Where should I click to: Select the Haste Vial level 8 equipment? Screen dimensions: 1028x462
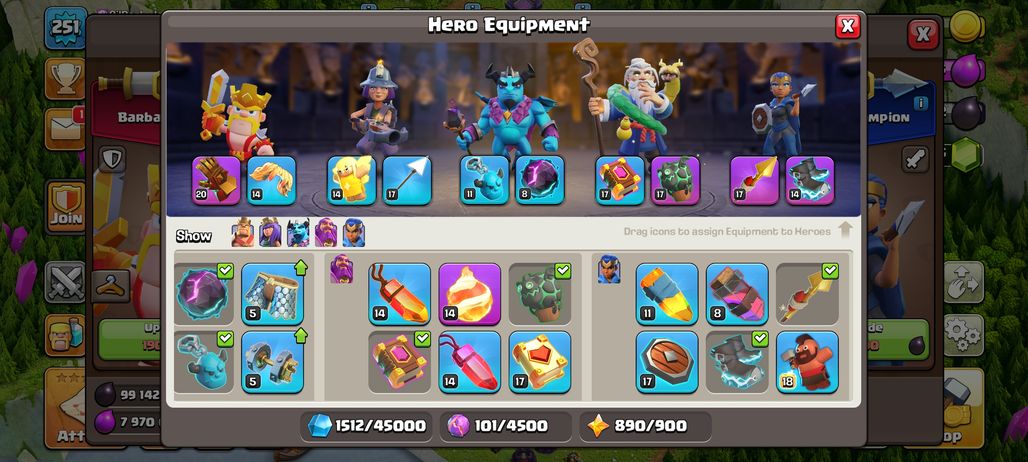click(x=737, y=294)
